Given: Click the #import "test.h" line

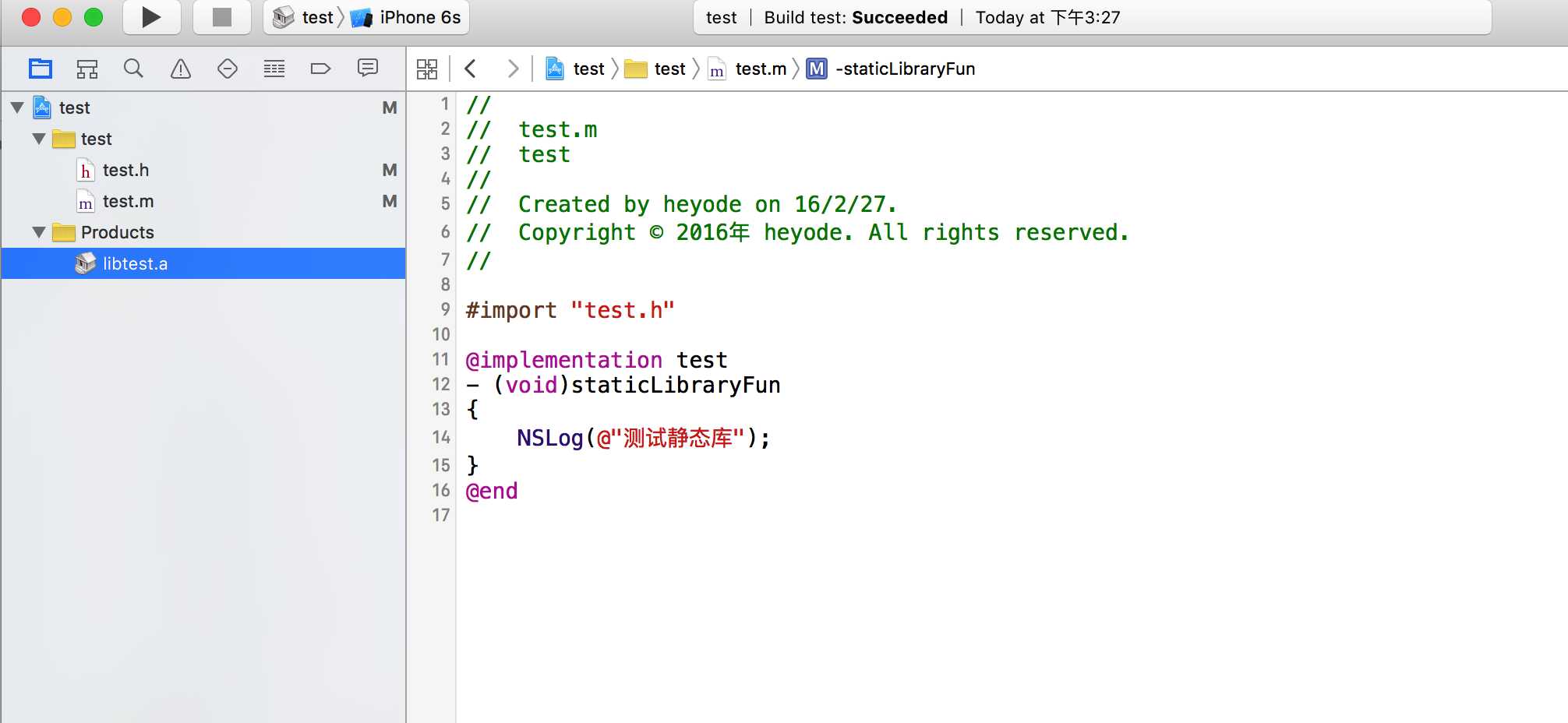Looking at the screenshot, I should click(x=570, y=310).
